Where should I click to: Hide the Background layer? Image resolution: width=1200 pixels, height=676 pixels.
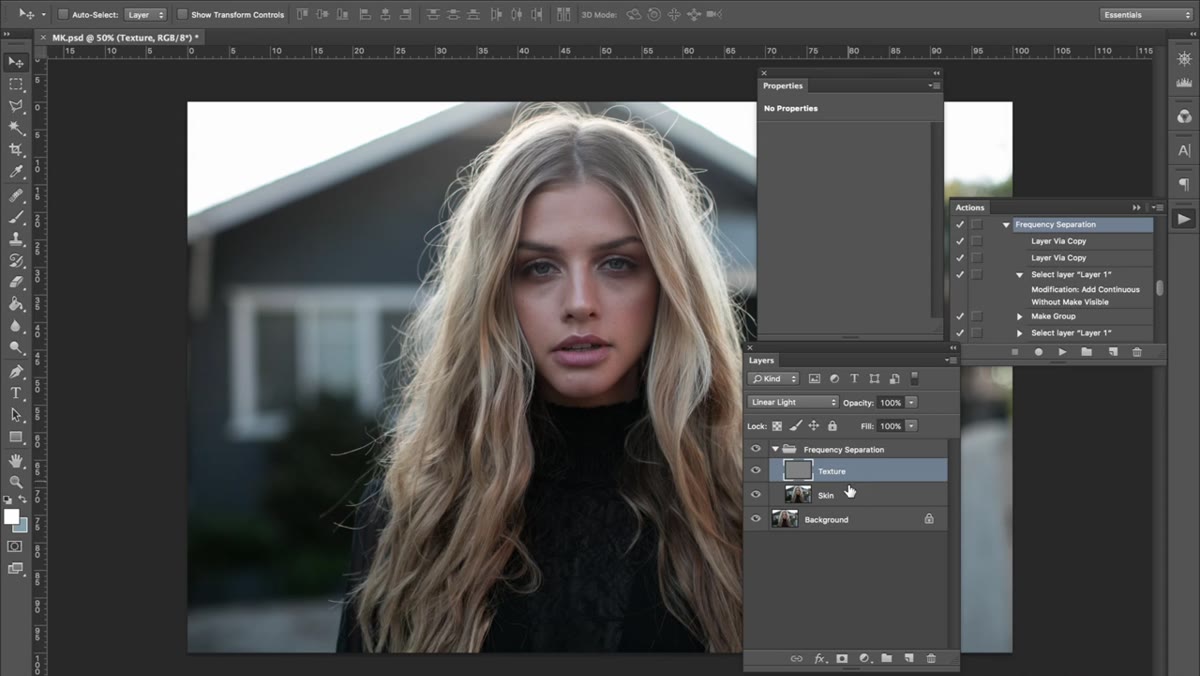click(756, 519)
